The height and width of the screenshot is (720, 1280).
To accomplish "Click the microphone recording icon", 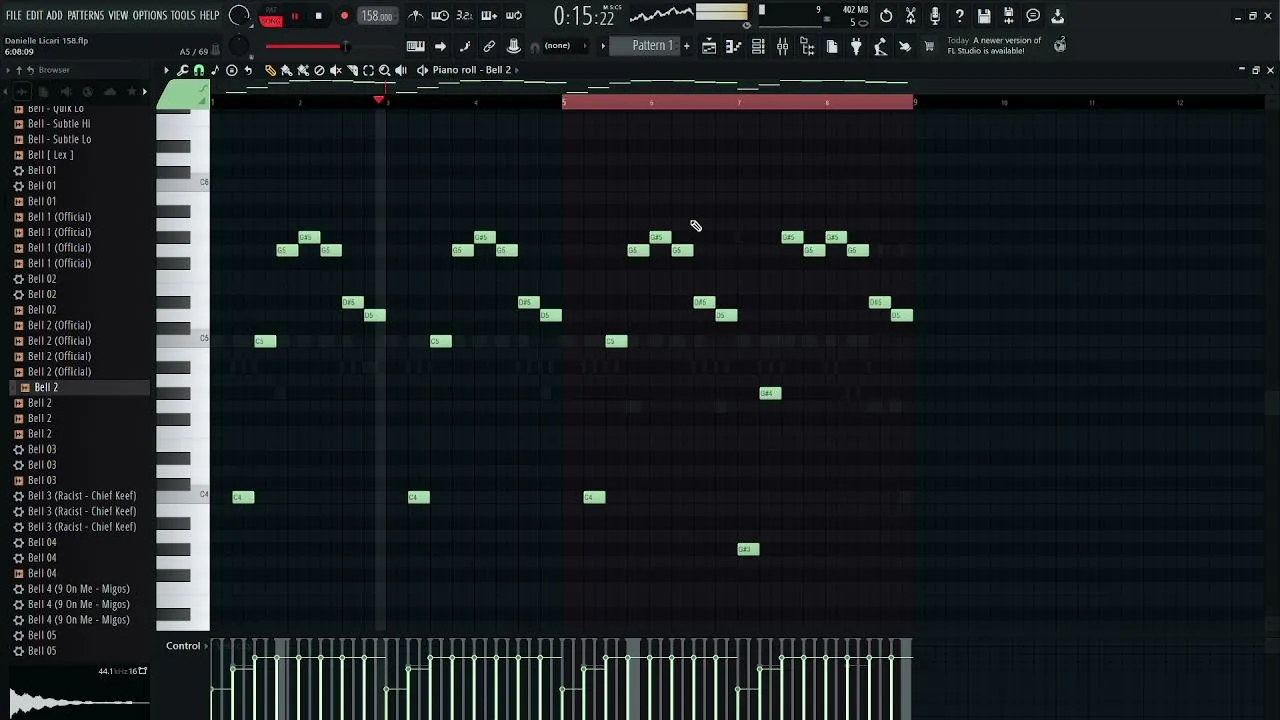I will pos(935,16).
